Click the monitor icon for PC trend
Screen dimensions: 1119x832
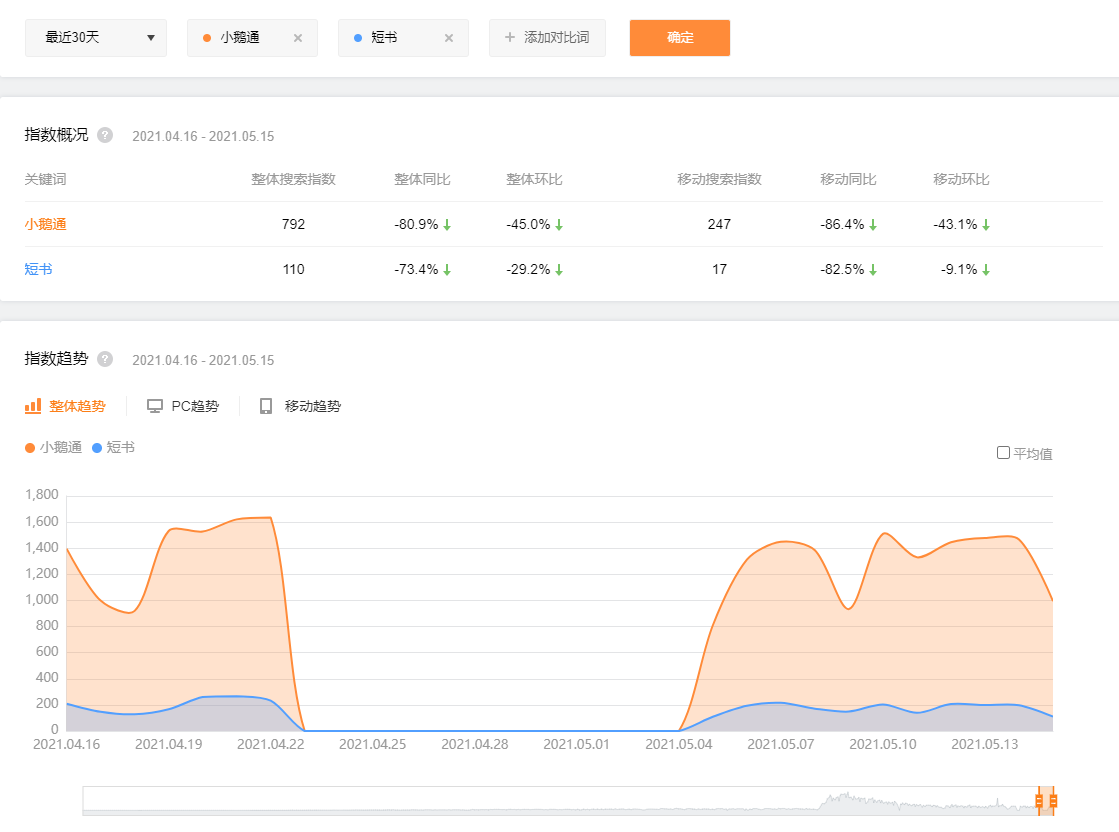pyautogui.click(x=155, y=406)
